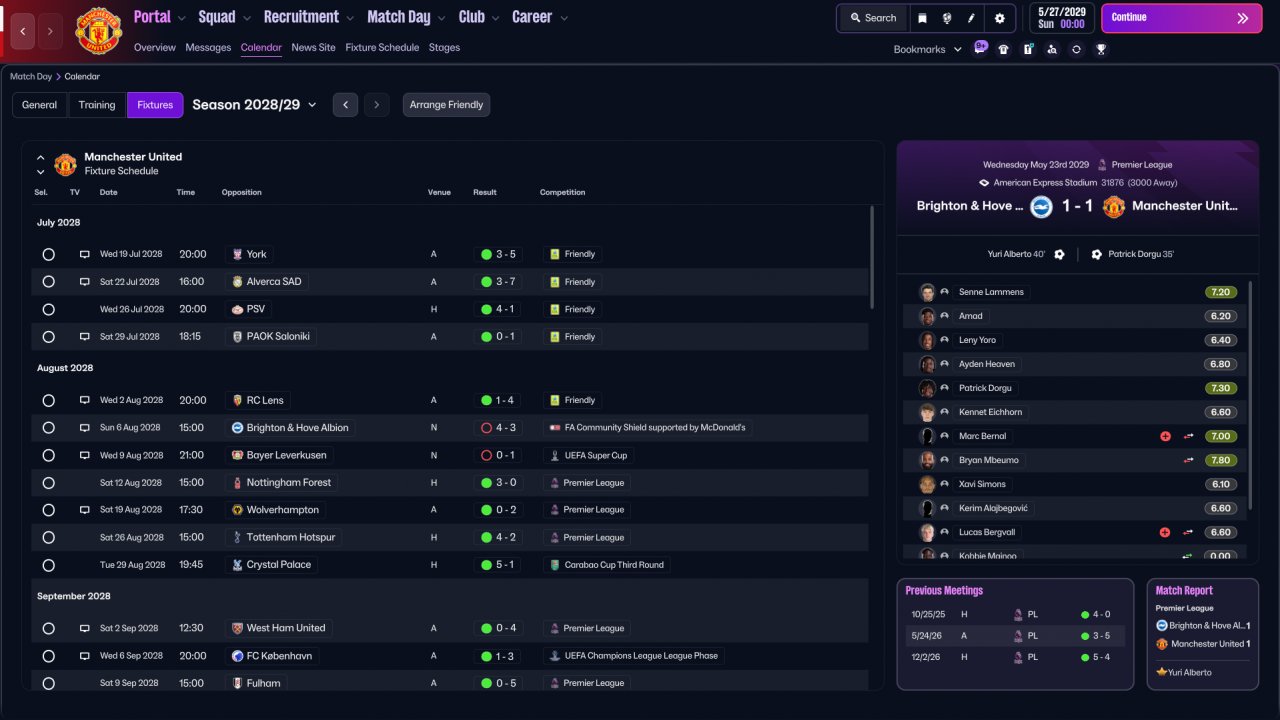Select the radio button for the PAOK Saloniki fixture
1280x720 pixels.
point(48,337)
